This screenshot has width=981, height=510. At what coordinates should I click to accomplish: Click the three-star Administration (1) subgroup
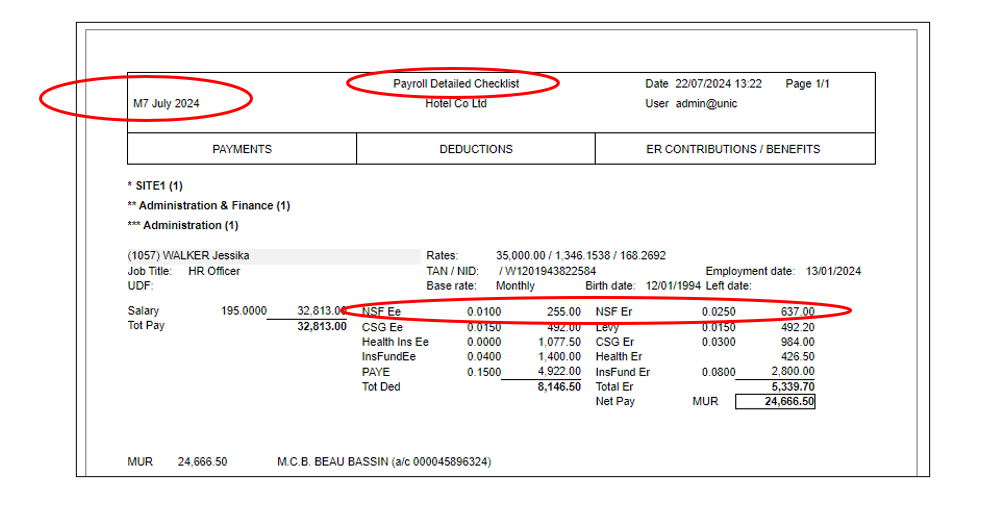pos(187,225)
